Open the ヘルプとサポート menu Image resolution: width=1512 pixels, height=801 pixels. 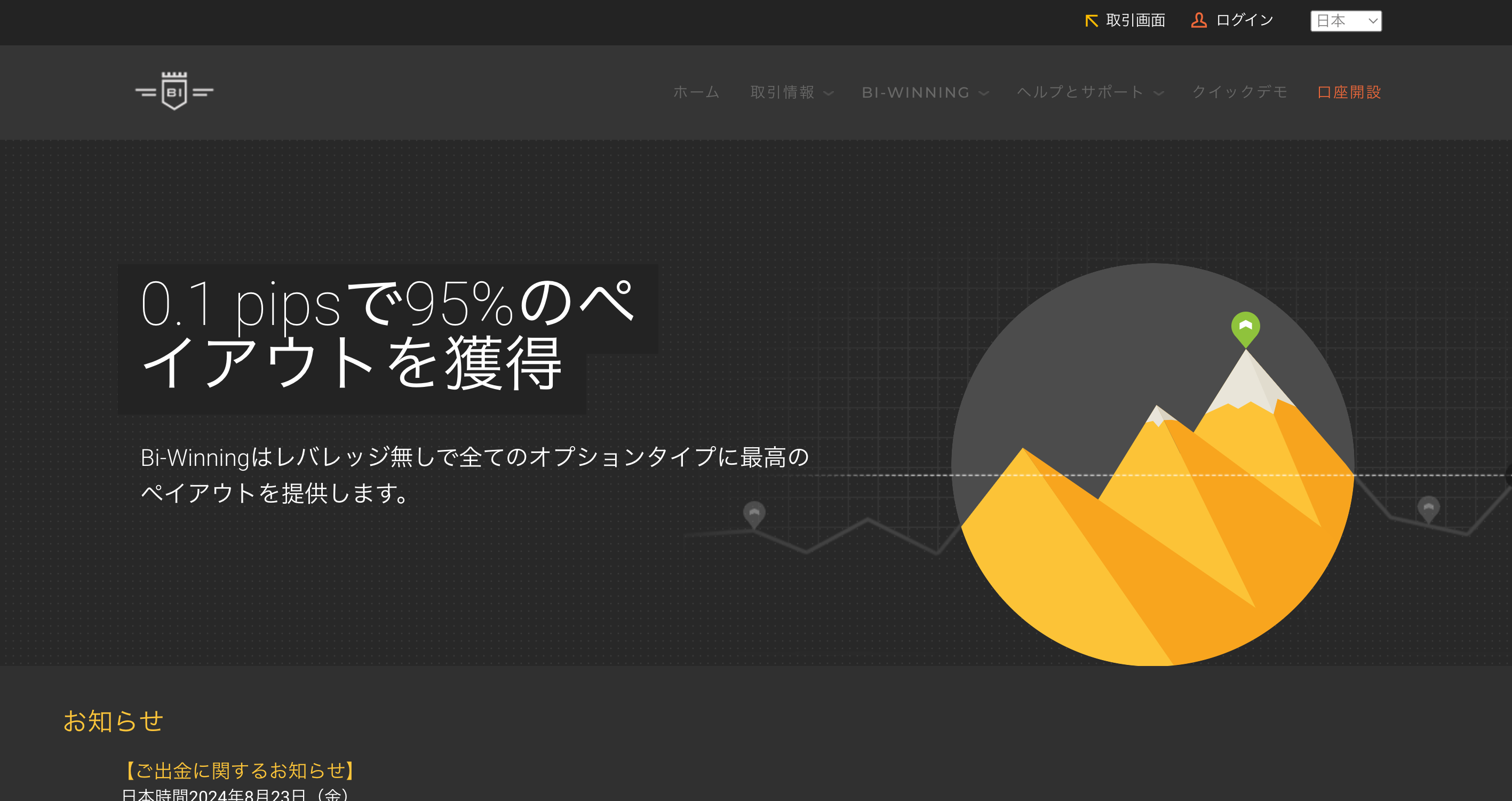coord(1080,92)
